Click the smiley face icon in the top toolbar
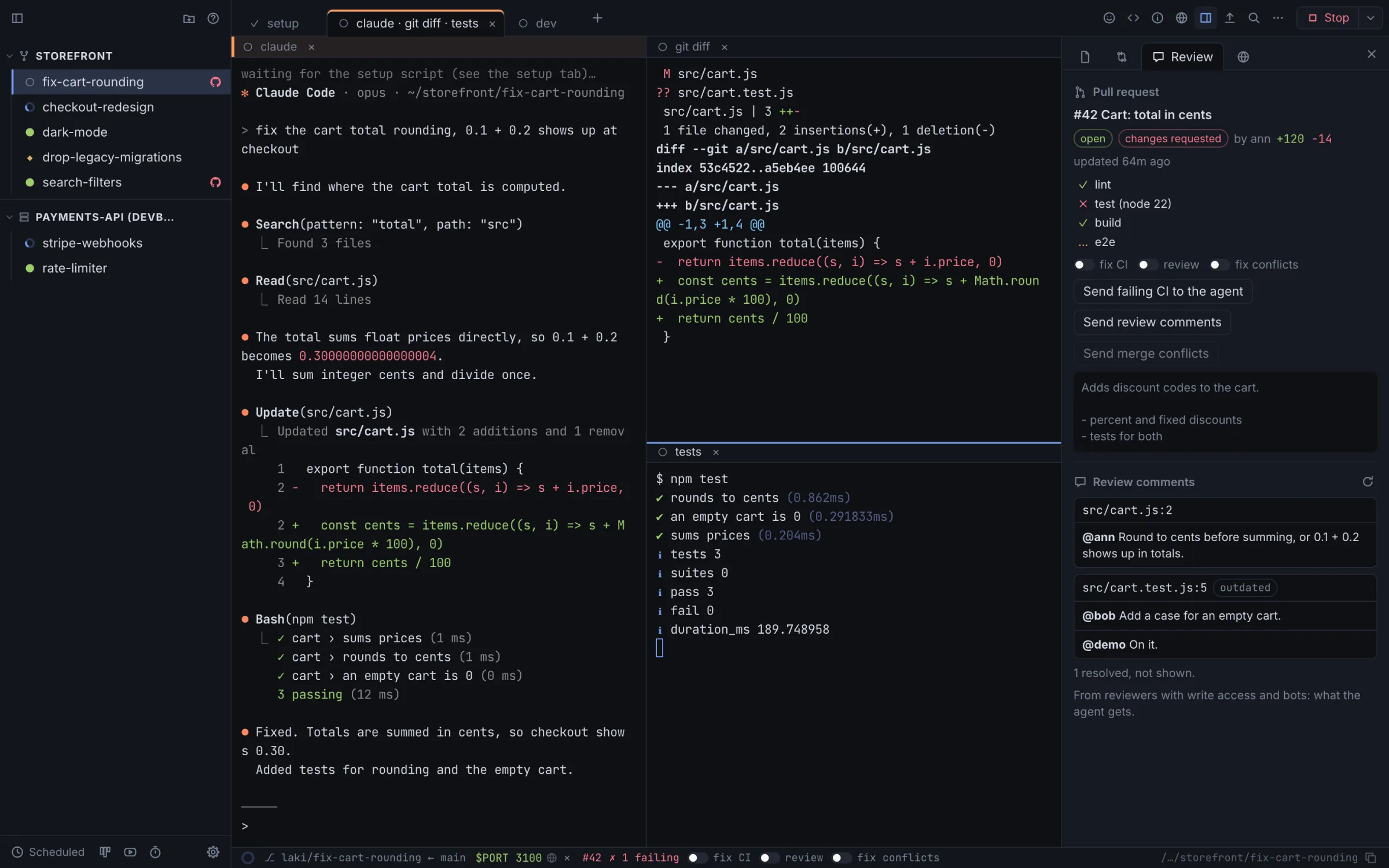The height and width of the screenshot is (868, 1389). (x=1109, y=18)
